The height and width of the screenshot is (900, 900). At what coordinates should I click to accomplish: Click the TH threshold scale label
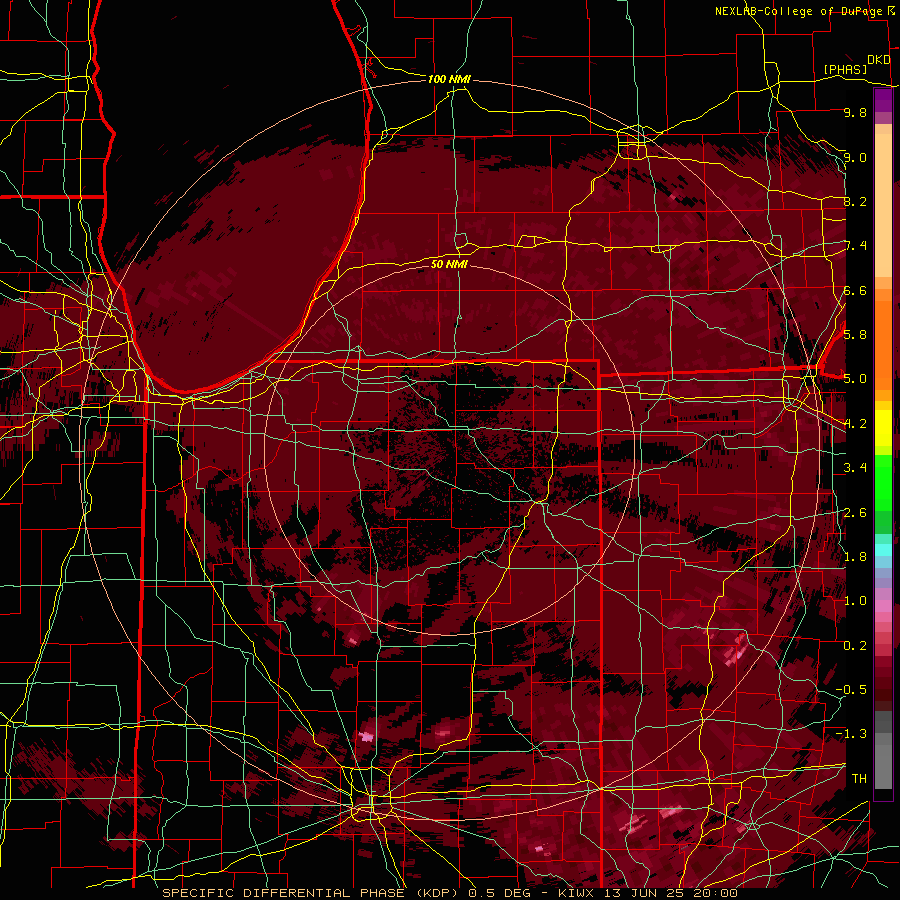[x=859, y=779]
